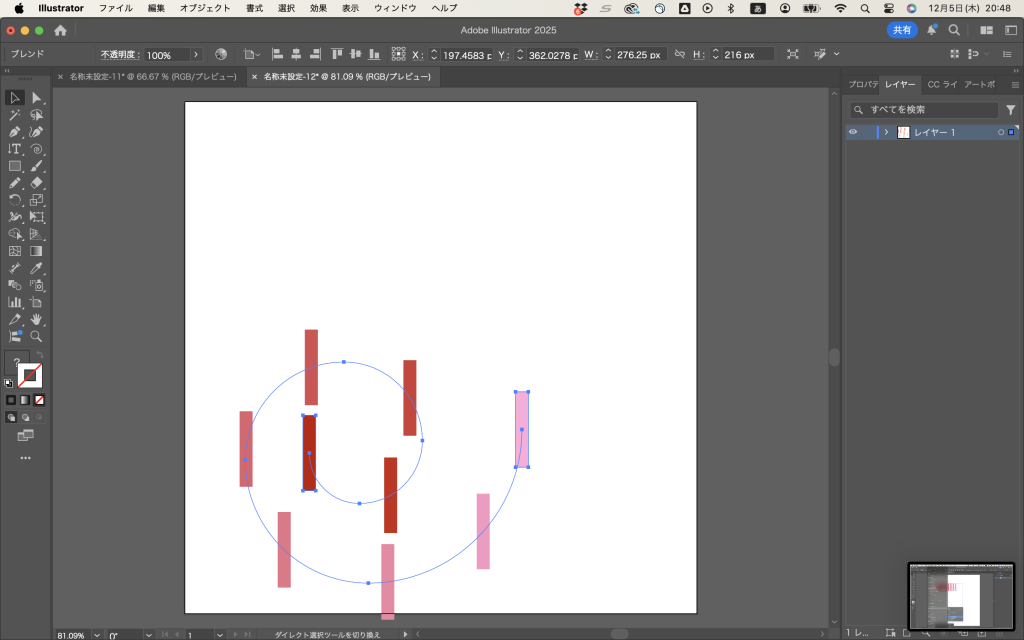
Task: Open the zoom level dropdown at 81.09%
Action: point(96,634)
